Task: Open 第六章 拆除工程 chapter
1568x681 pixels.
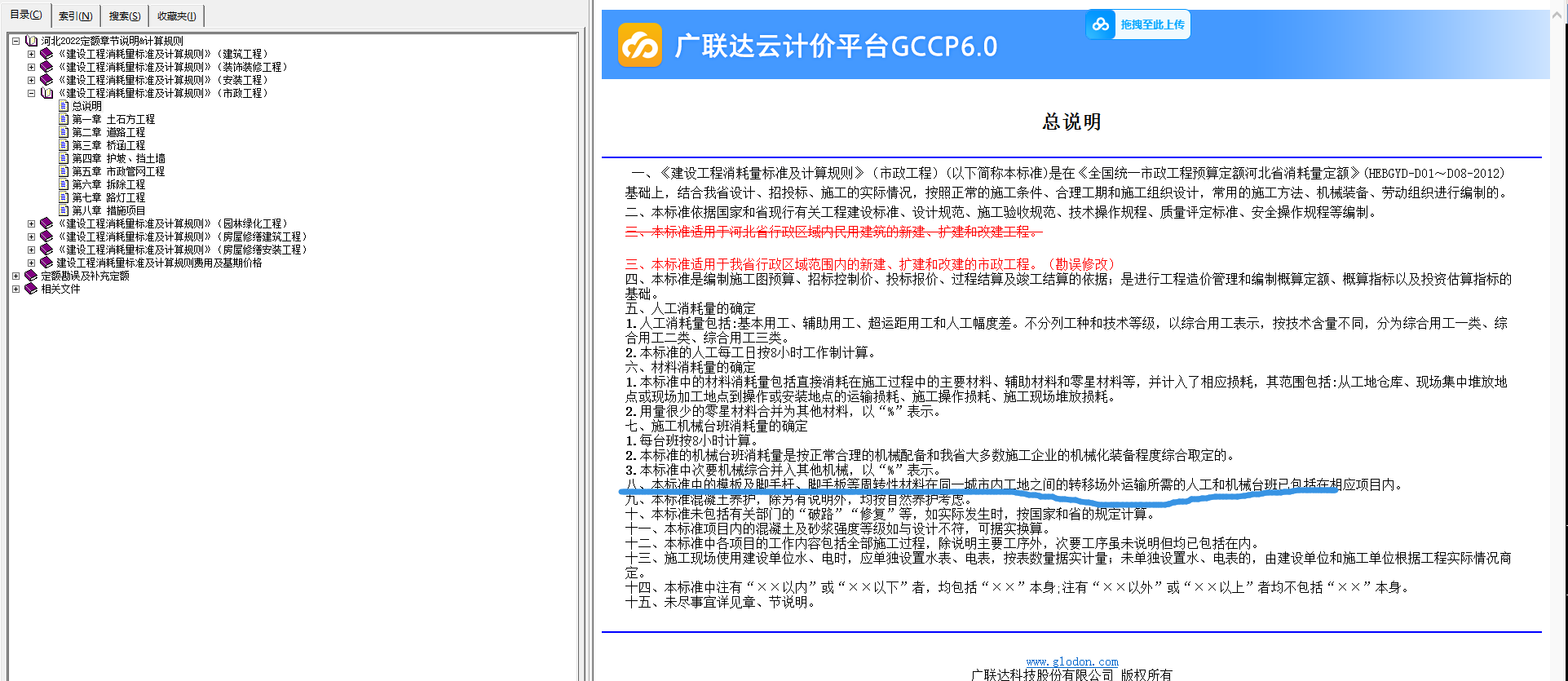Action: [x=108, y=184]
